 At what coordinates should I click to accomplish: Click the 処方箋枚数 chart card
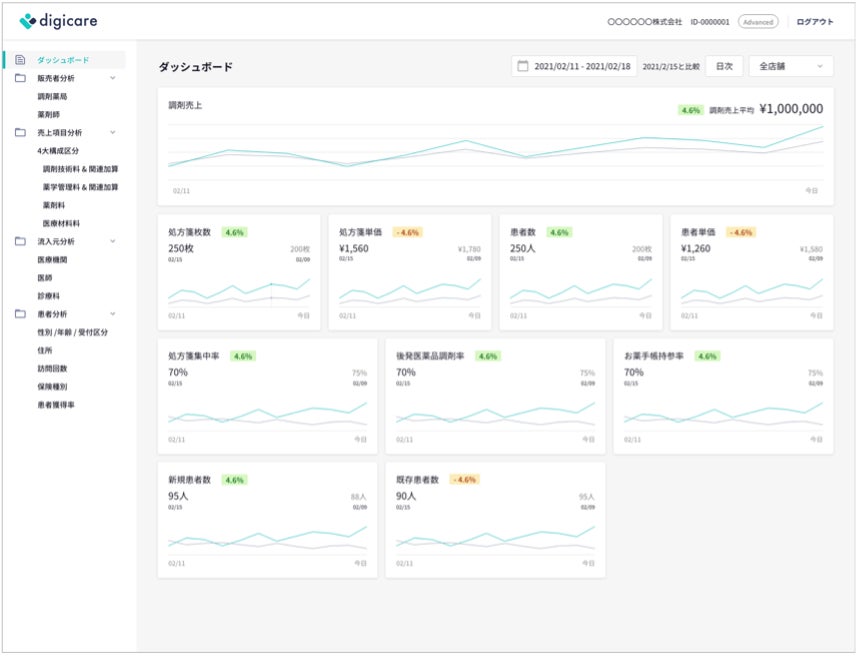coord(239,272)
